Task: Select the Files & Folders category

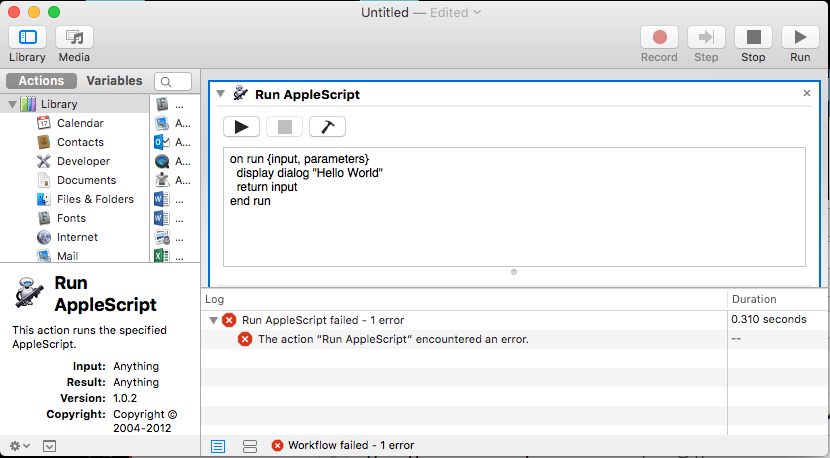Action: point(95,199)
